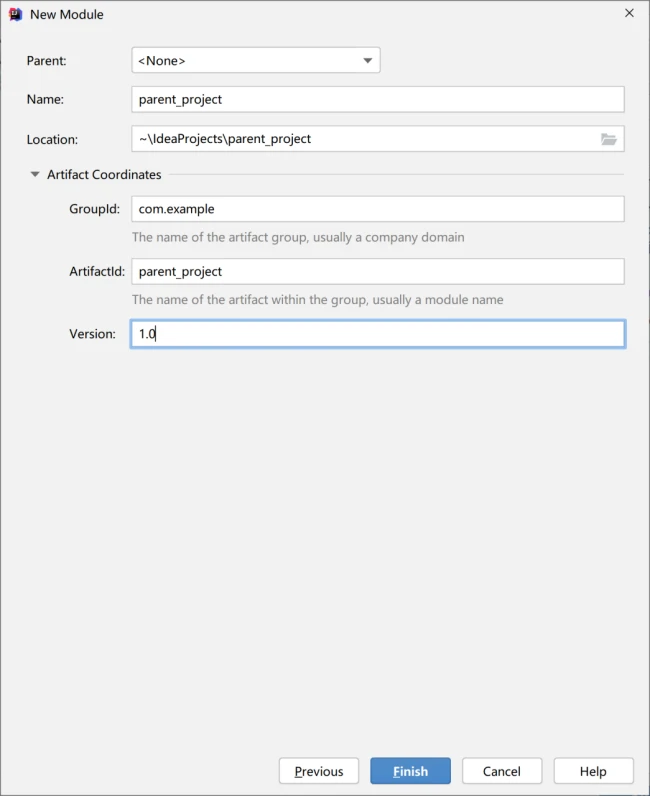Screen dimensions: 650x796
Task: Click the GroupId label
Action: pos(94,209)
